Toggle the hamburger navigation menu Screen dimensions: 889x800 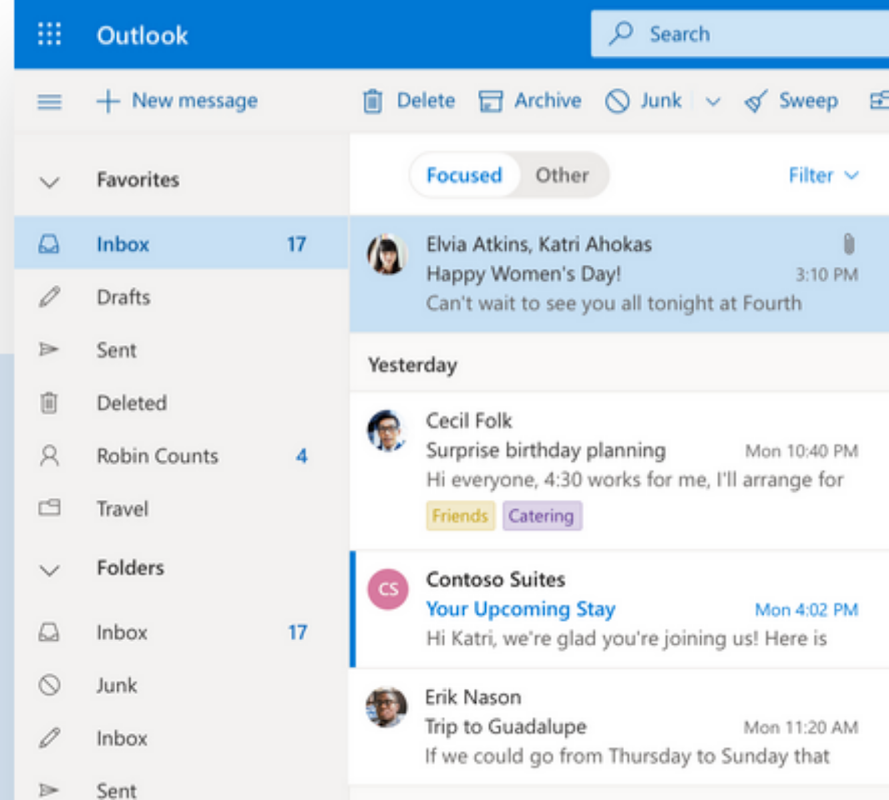[49, 102]
